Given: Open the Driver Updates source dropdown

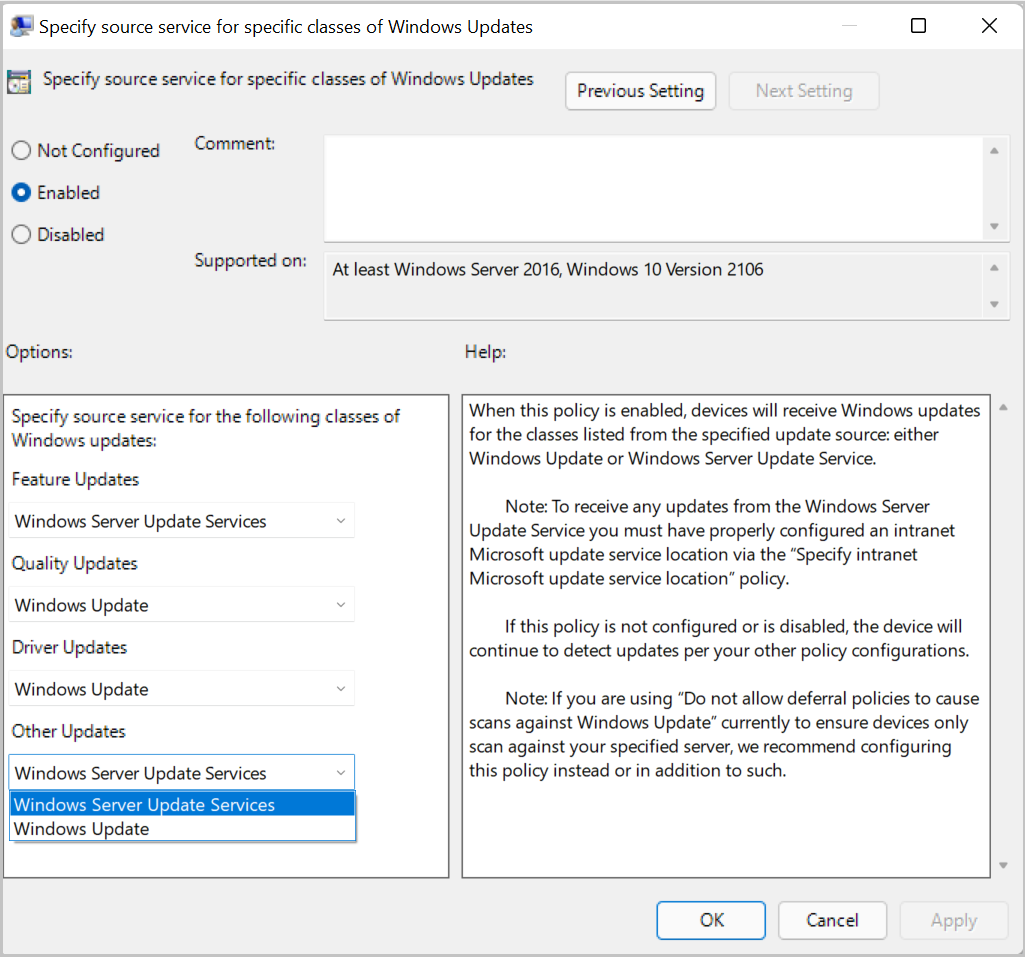Looking at the screenshot, I should pos(340,688).
